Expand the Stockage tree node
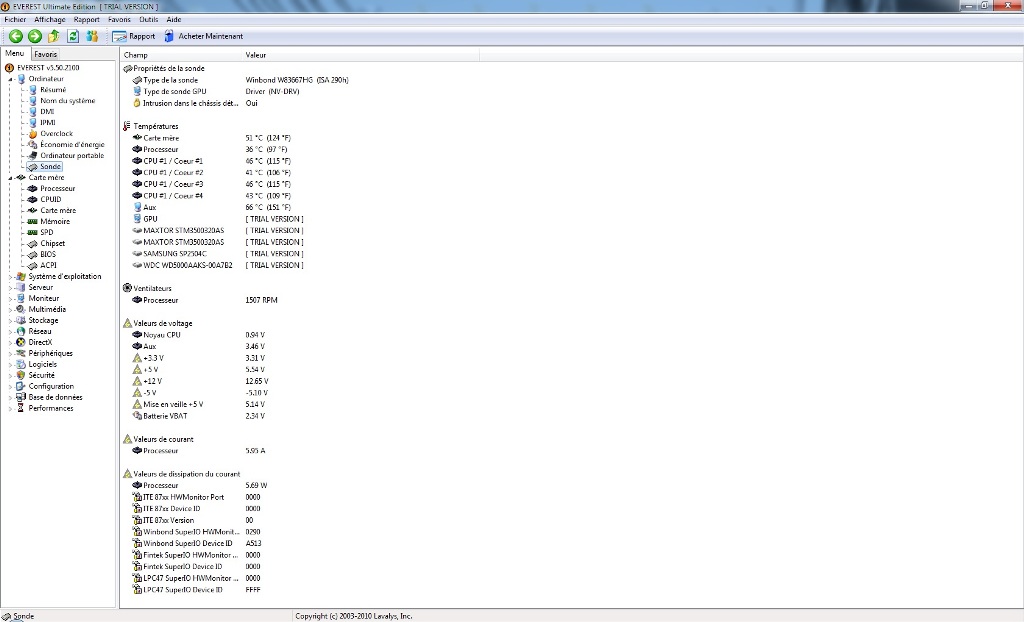1024x622 pixels. (11, 320)
